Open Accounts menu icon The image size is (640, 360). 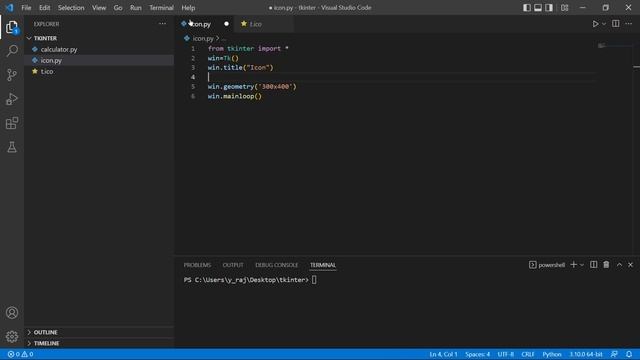12,313
